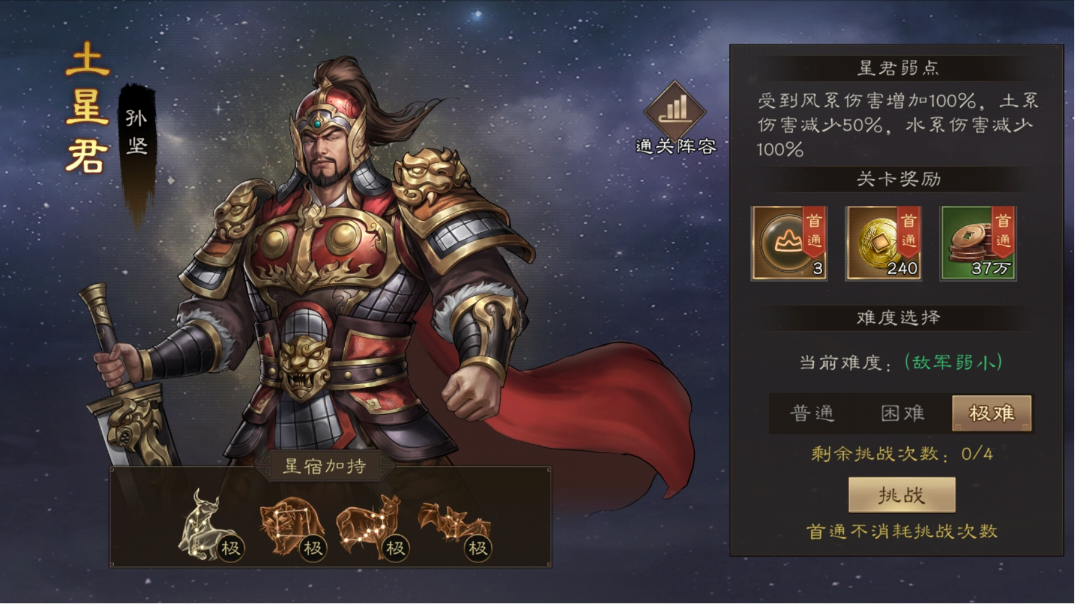1080x606 pixels.
Task: Tap the 敌军弱小 difficulty status text
Action: pyautogui.click(x=953, y=362)
